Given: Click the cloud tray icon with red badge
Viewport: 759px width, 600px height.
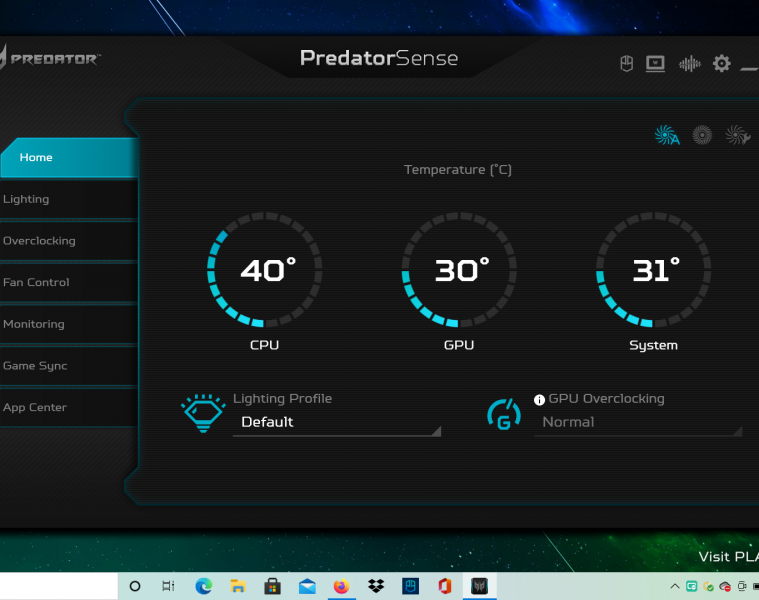Looking at the screenshot, I should (725, 586).
